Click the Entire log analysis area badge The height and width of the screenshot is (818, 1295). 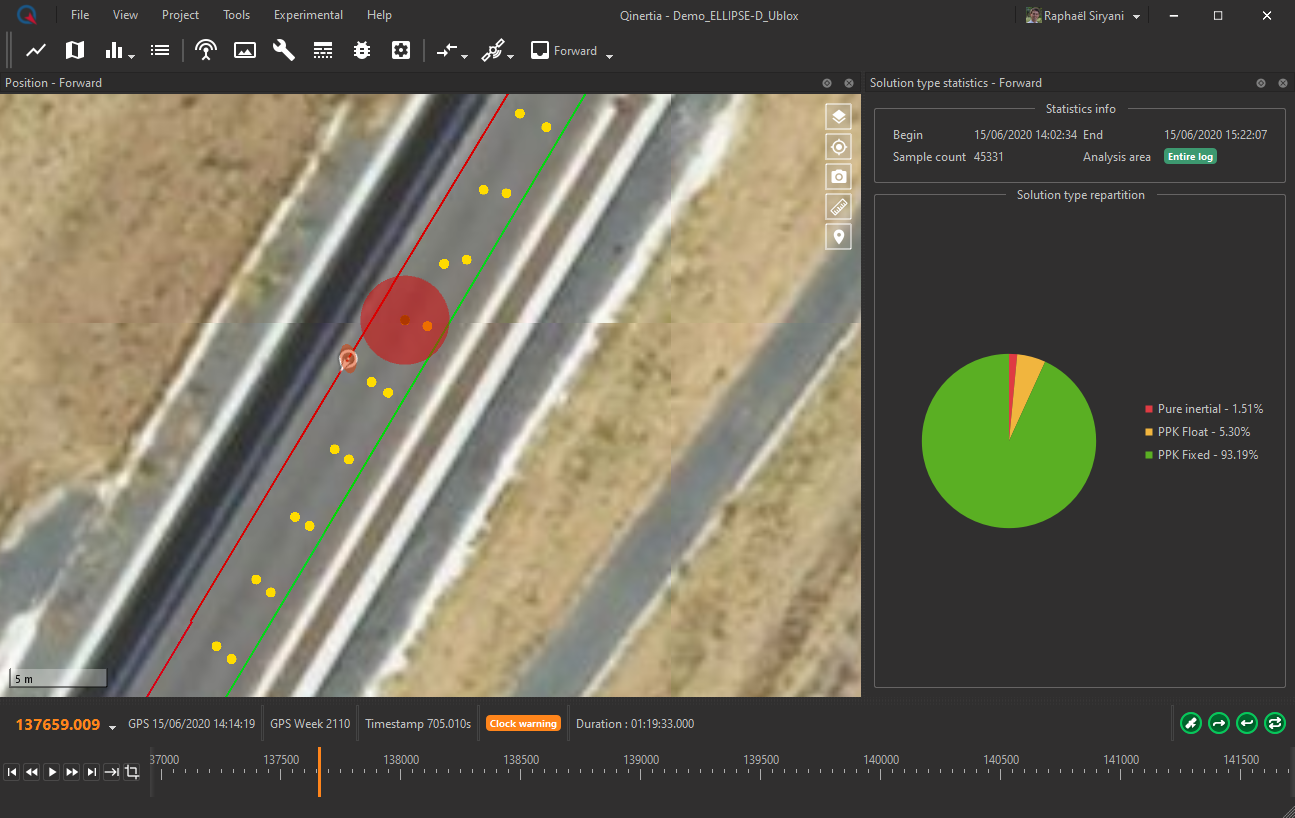point(1189,157)
